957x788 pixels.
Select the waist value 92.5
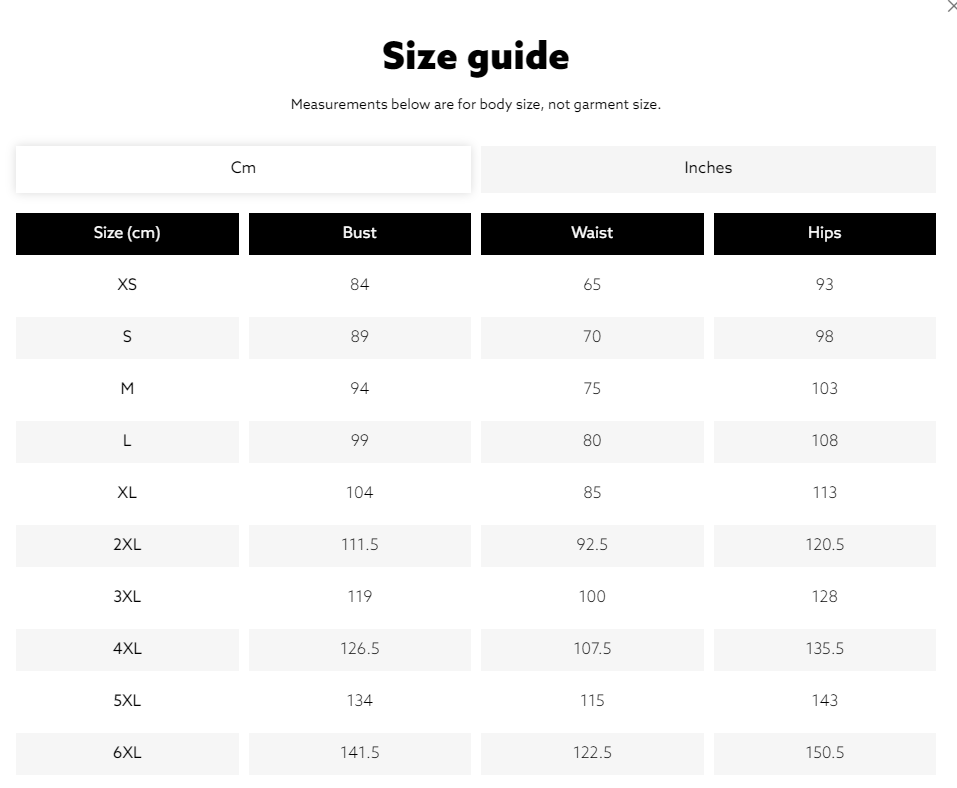592,545
